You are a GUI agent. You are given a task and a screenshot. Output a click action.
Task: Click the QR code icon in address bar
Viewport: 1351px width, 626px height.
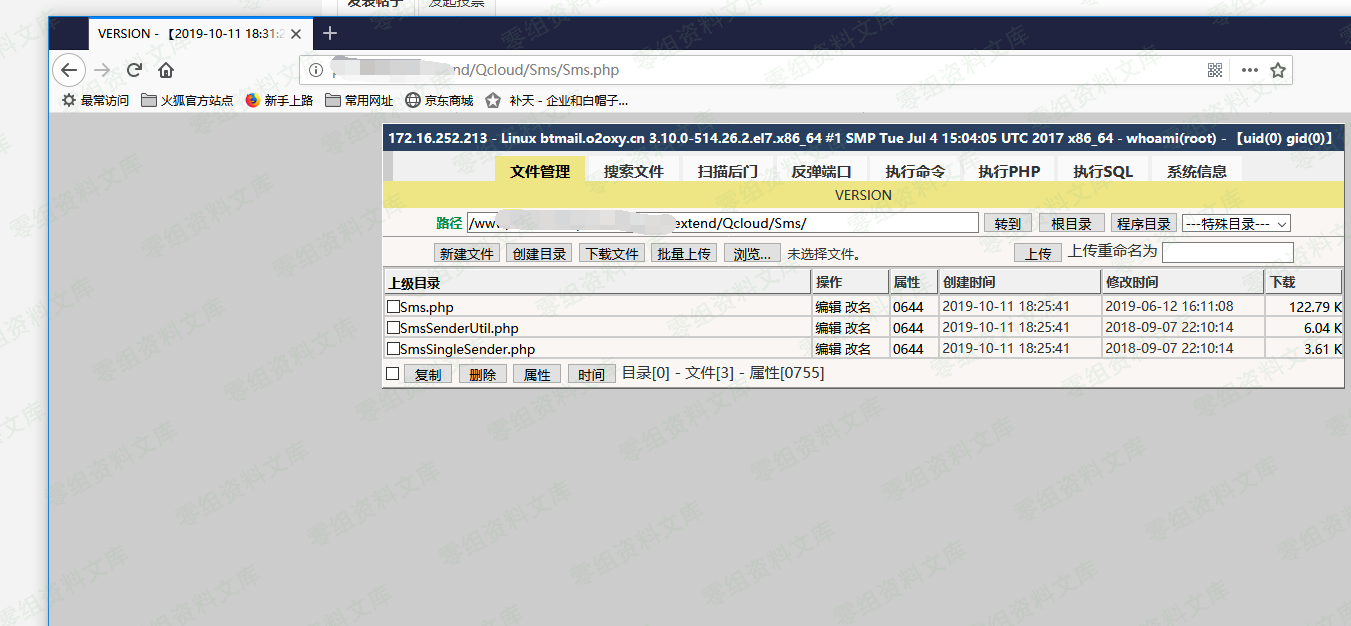[x=1215, y=70]
